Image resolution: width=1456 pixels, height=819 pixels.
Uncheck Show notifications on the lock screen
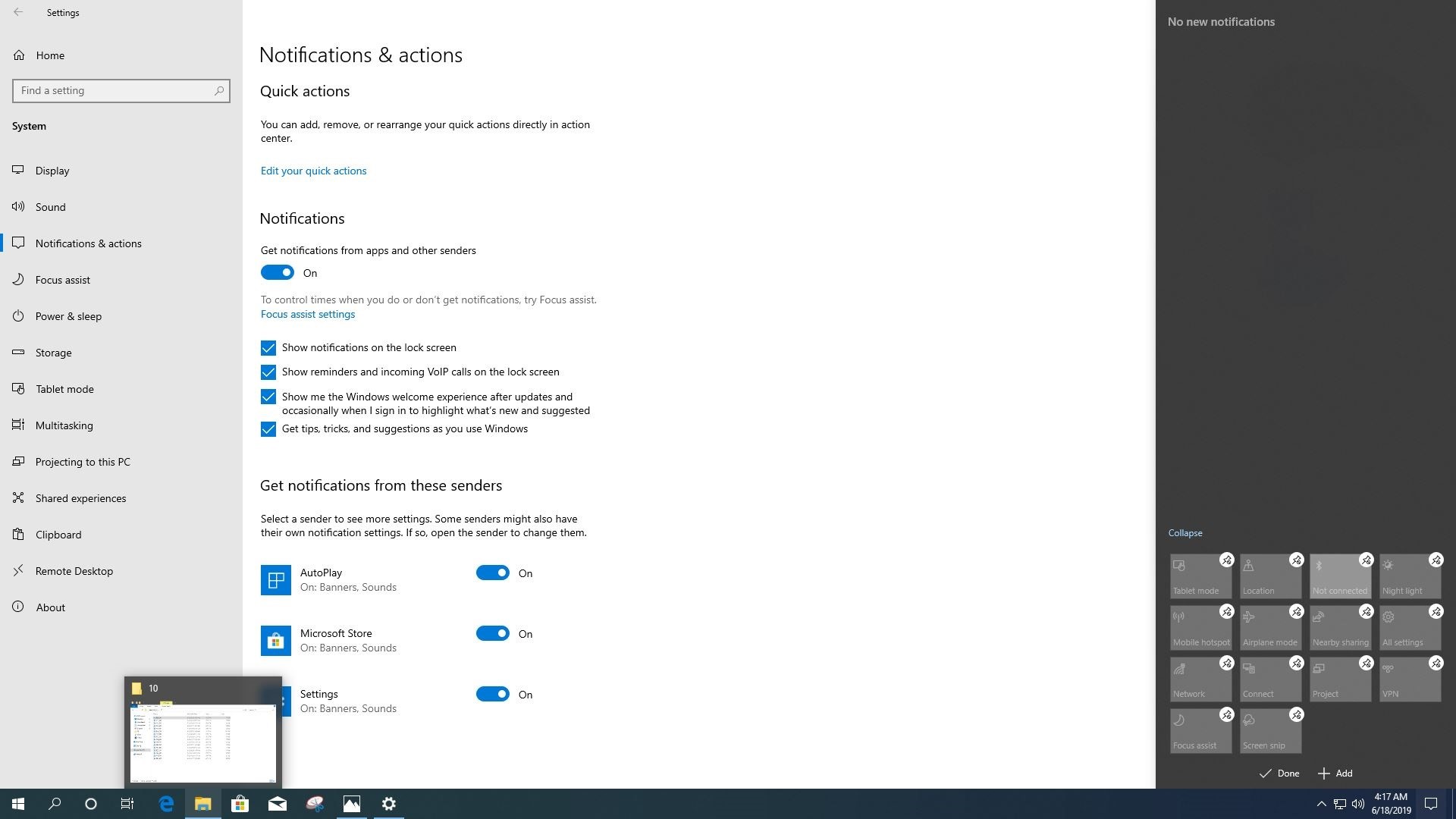[x=268, y=348]
